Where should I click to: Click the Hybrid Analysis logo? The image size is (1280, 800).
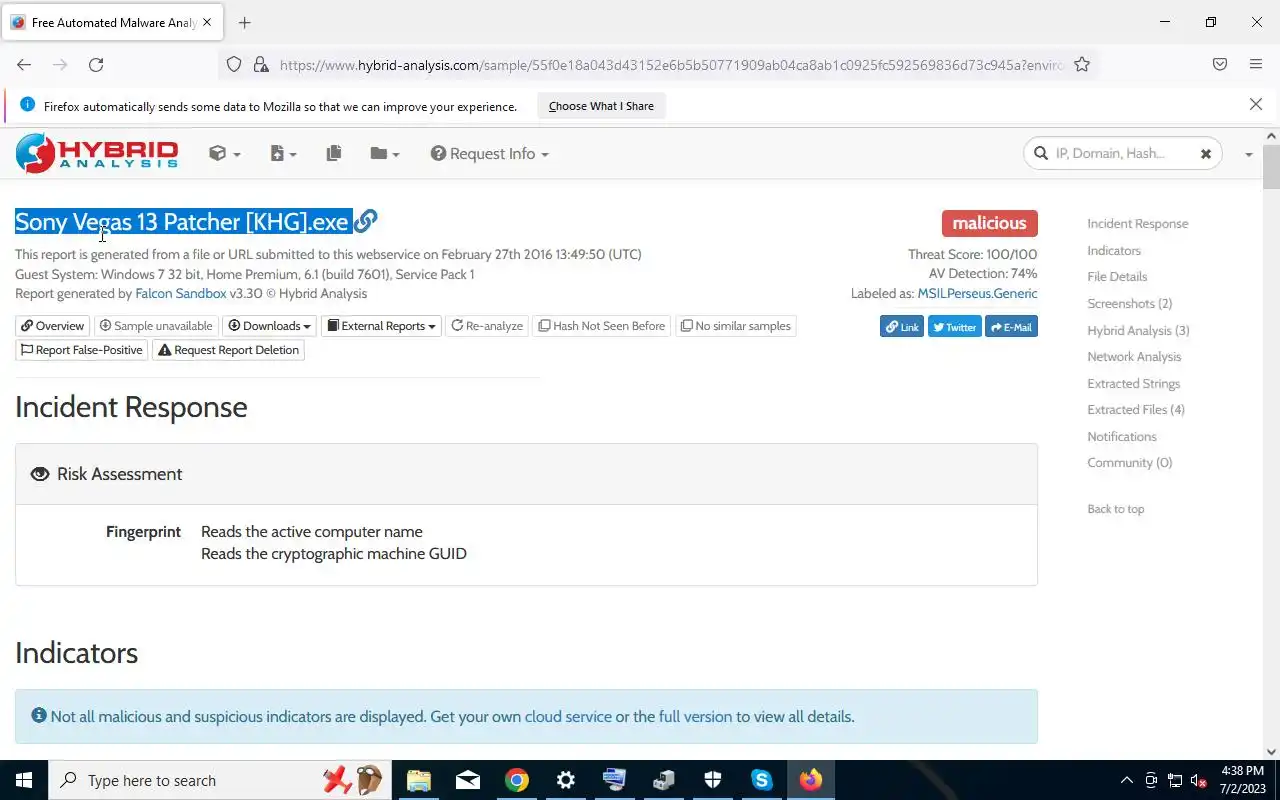point(97,153)
